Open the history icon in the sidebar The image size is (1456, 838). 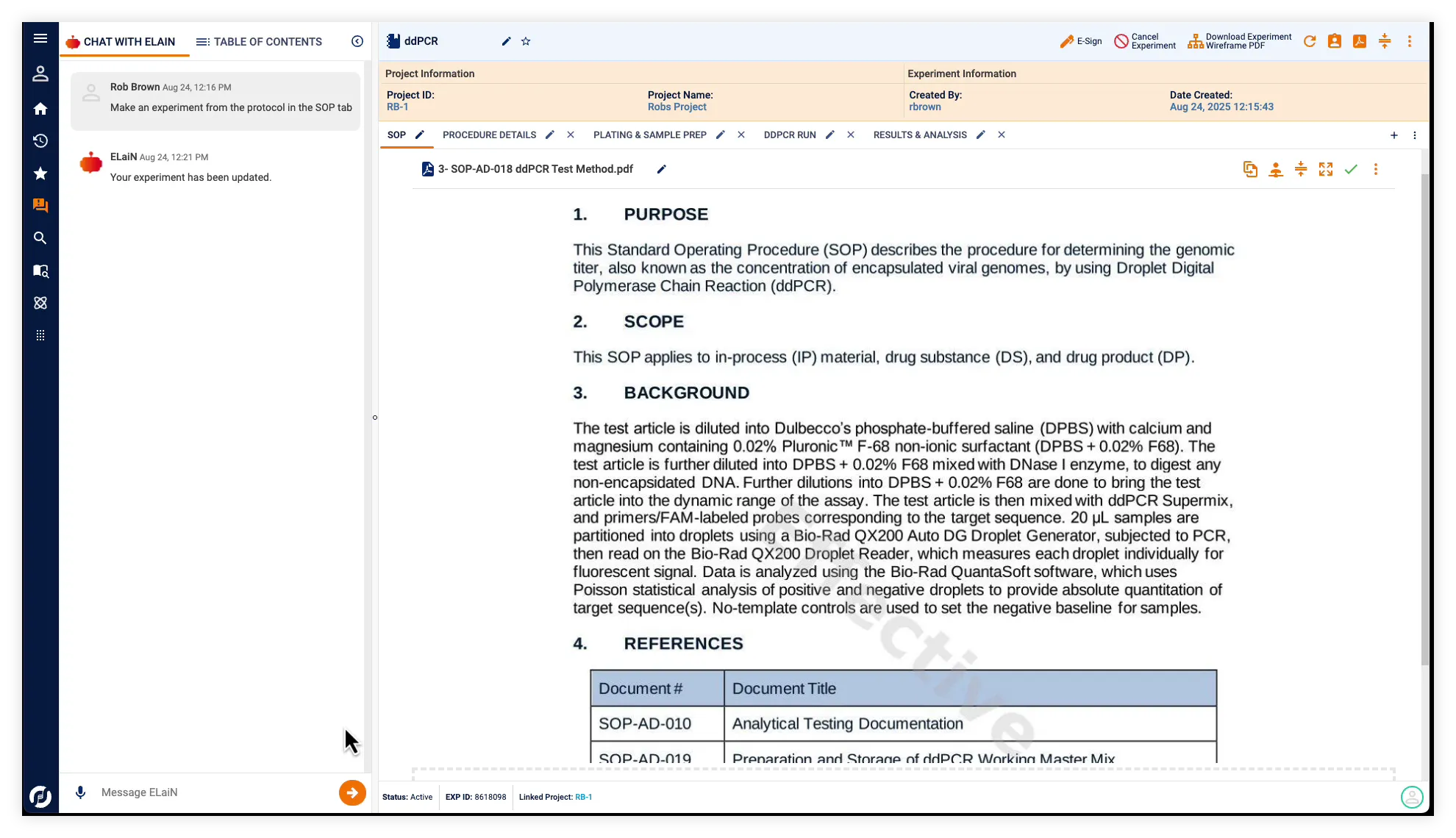pyautogui.click(x=40, y=140)
